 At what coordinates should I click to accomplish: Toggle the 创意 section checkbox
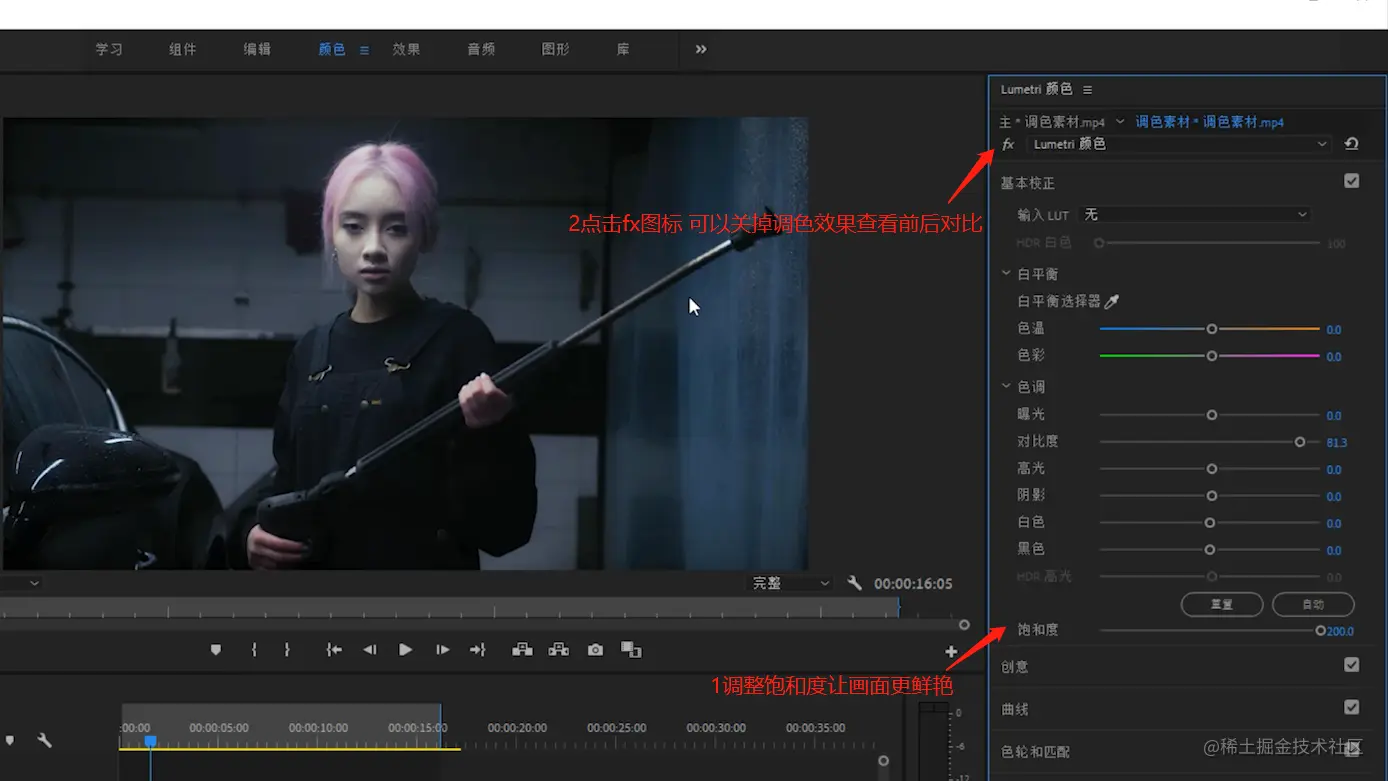pos(1352,665)
